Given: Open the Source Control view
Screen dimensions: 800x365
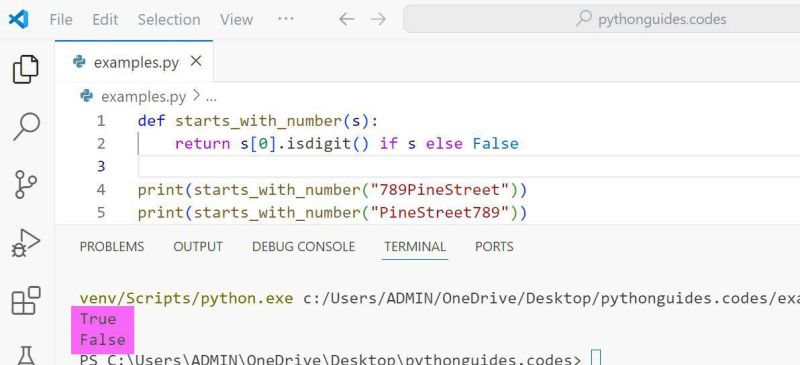Looking at the screenshot, I should coord(26,184).
